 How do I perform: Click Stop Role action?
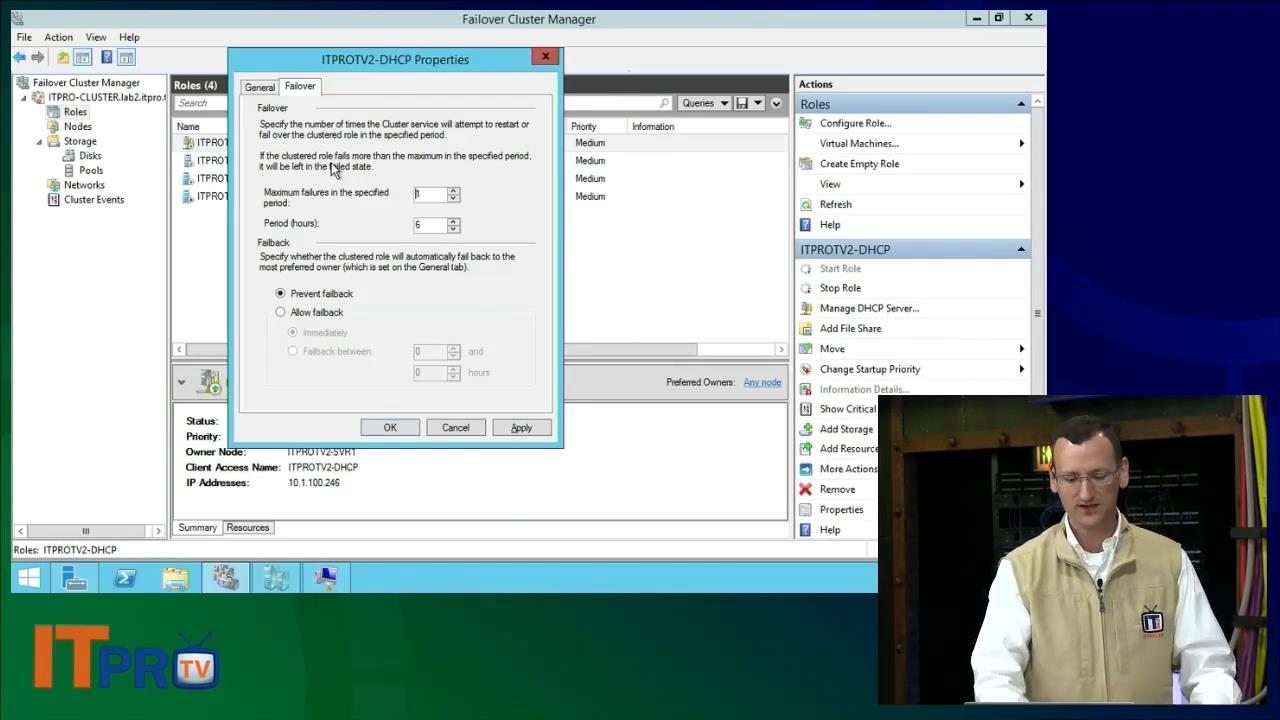tap(840, 288)
